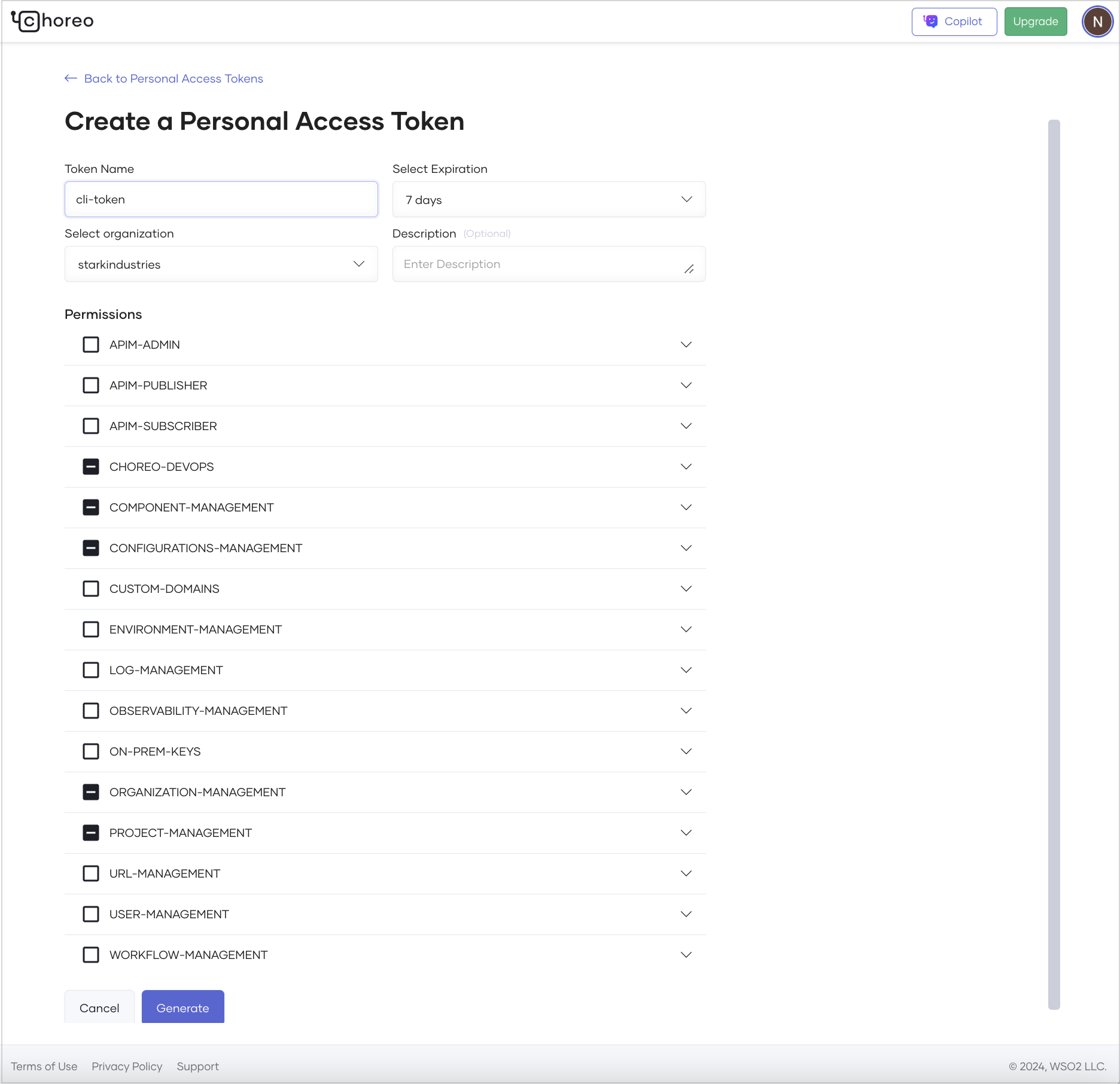Toggle the COMPONENT-MANAGEMENT checkbox
The width and height of the screenshot is (1120, 1084).
point(91,507)
